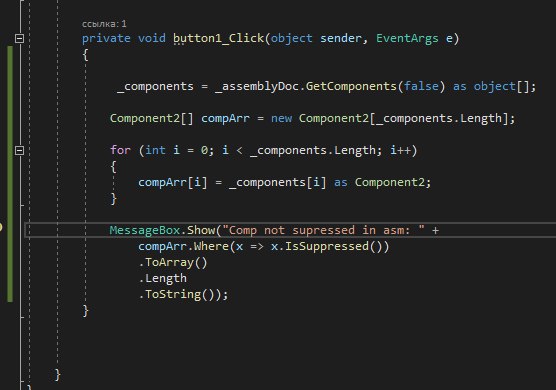Click the MessageBox class name
This screenshot has width=556, height=390.
[x=145, y=230]
